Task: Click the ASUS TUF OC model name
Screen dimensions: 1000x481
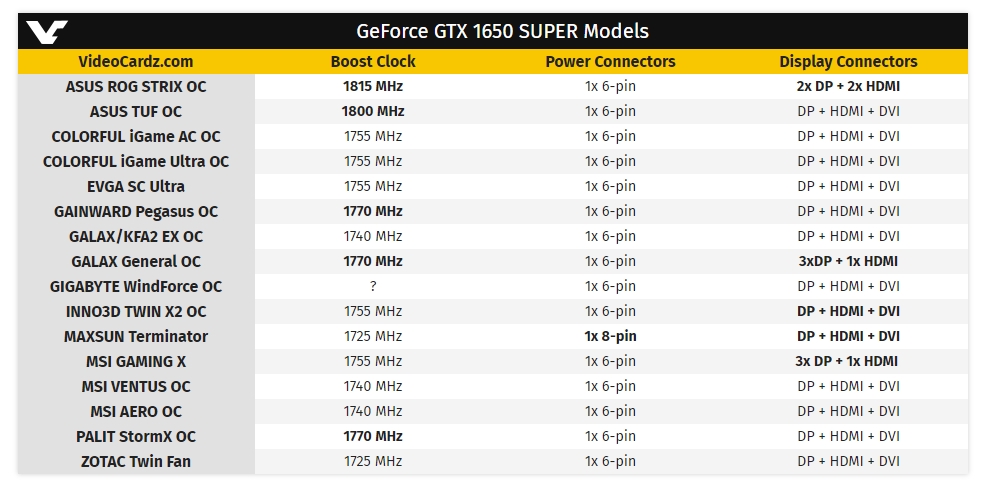Action: (x=136, y=112)
